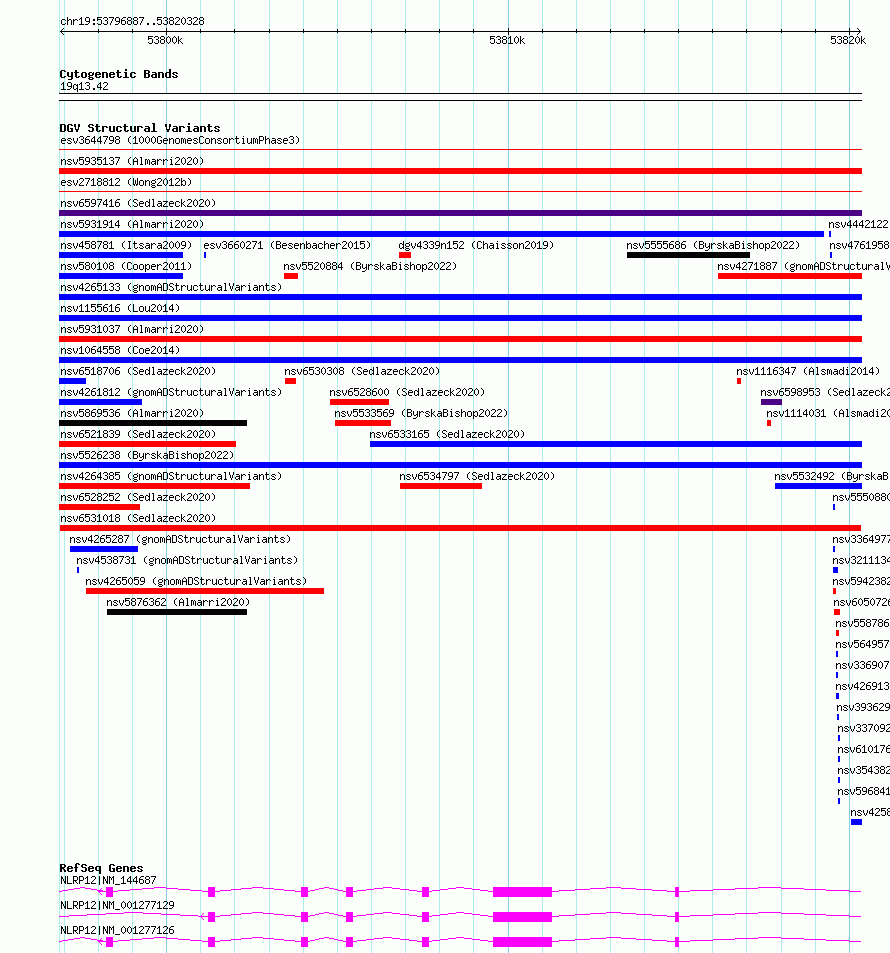The image size is (890, 953).
Task: Select the blue bar under nsv458781 Itsara2009
Action: [121, 255]
